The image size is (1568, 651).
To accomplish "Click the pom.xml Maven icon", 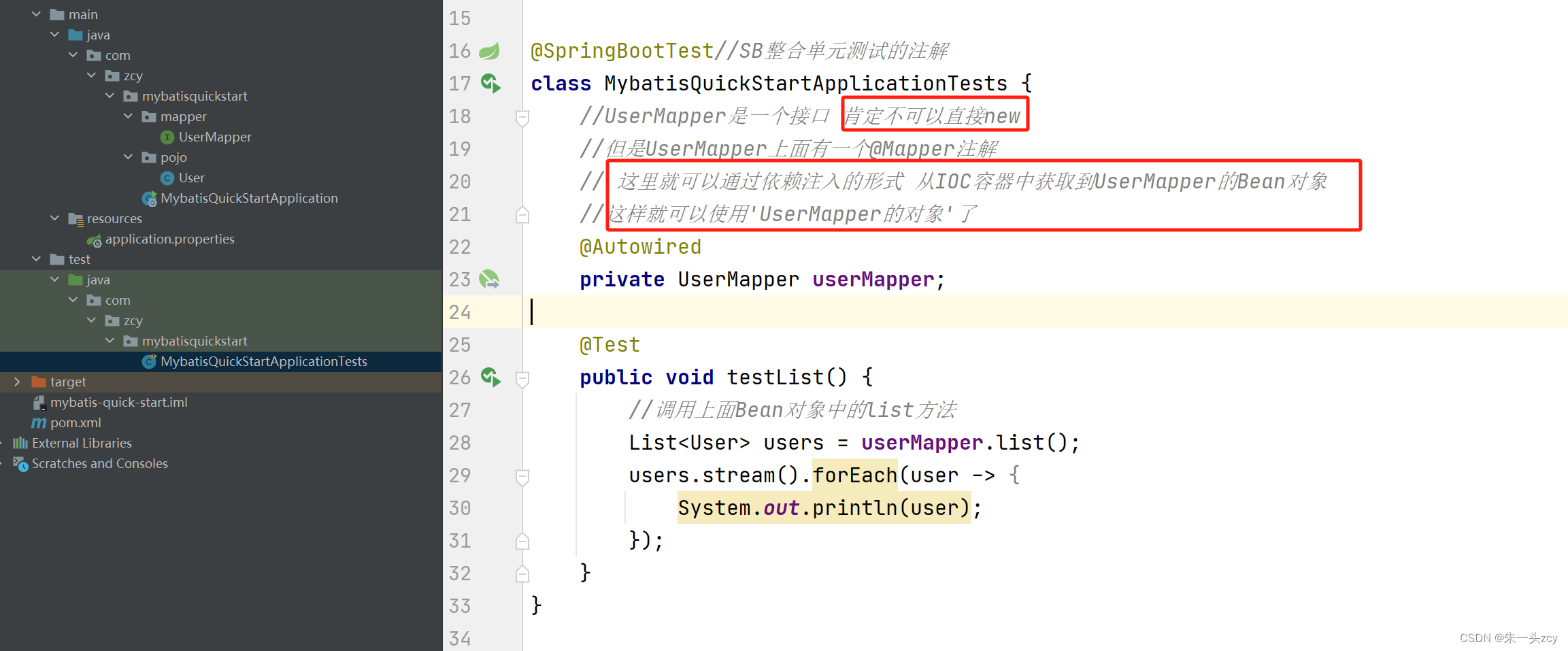I will [39, 422].
